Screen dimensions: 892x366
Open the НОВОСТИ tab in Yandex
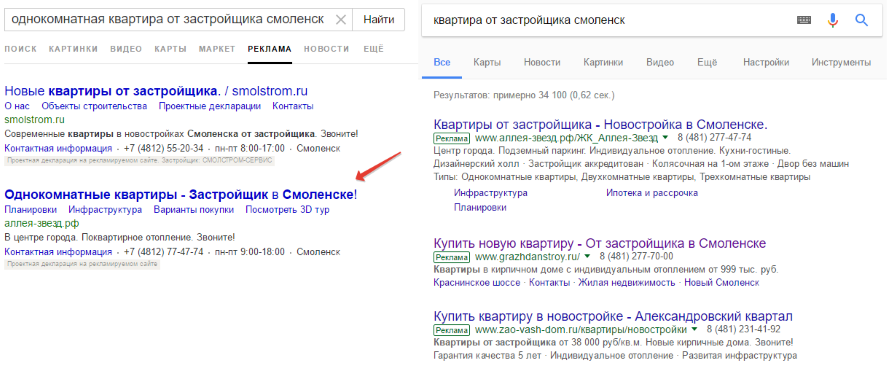pos(327,49)
